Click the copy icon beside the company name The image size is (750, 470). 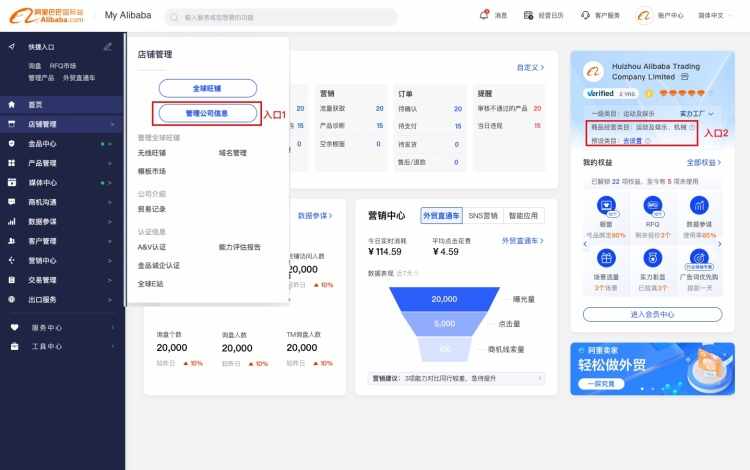point(684,77)
